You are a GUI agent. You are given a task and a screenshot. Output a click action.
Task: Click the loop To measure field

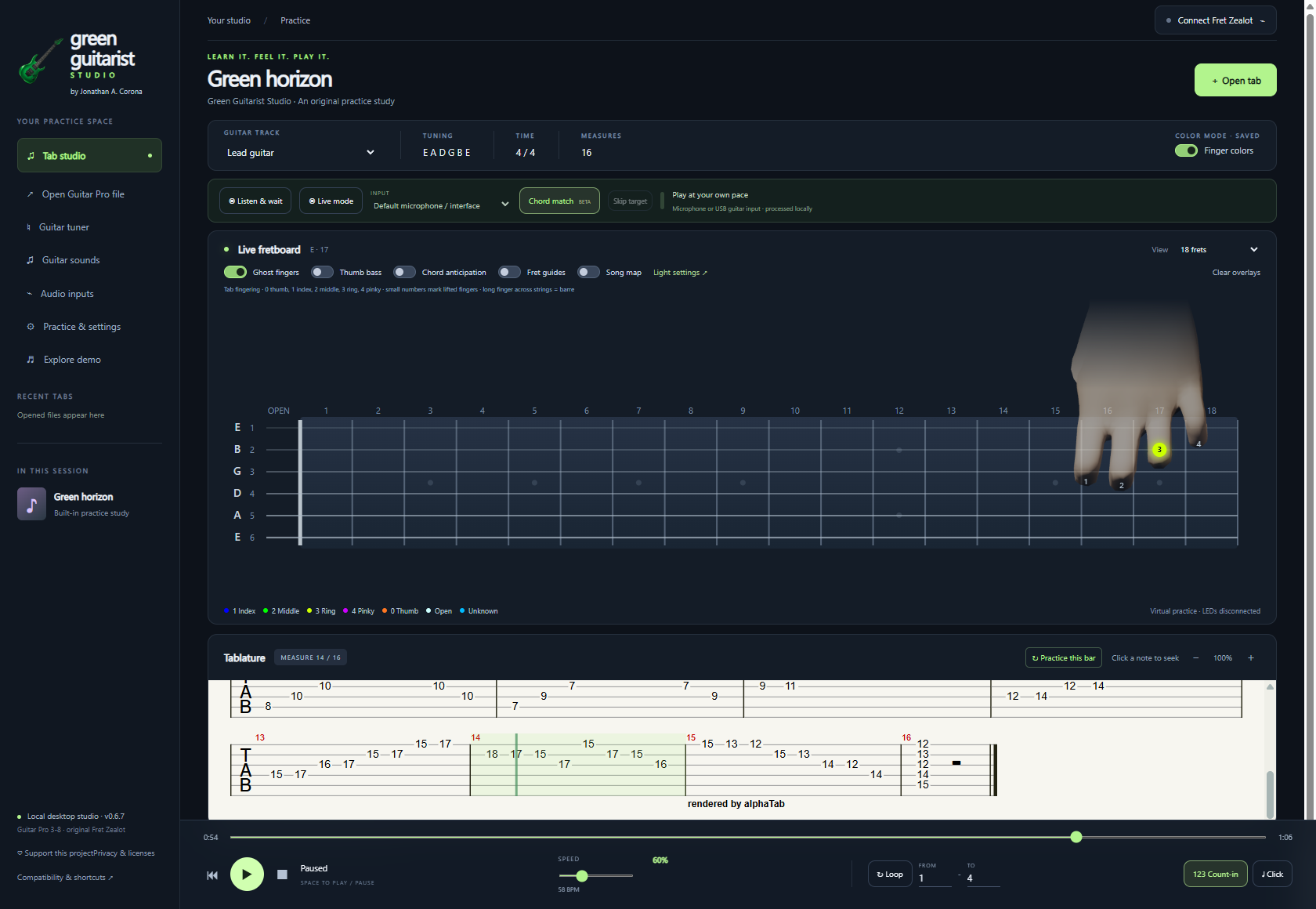pyautogui.click(x=983, y=878)
